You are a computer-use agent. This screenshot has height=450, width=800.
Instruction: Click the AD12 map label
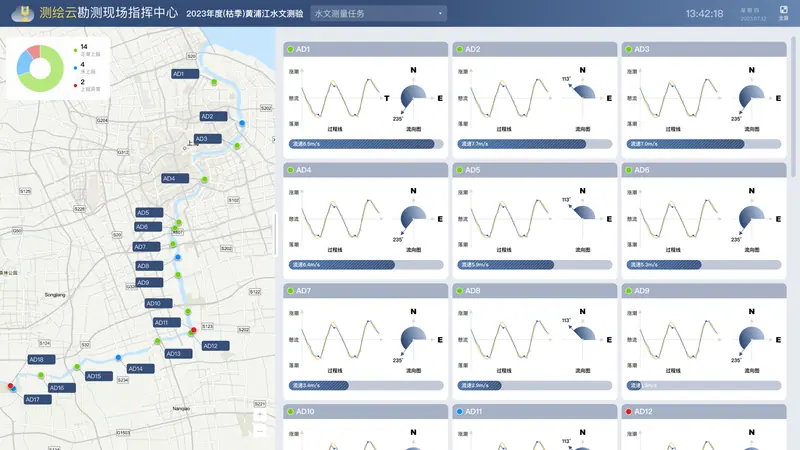click(x=215, y=346)
